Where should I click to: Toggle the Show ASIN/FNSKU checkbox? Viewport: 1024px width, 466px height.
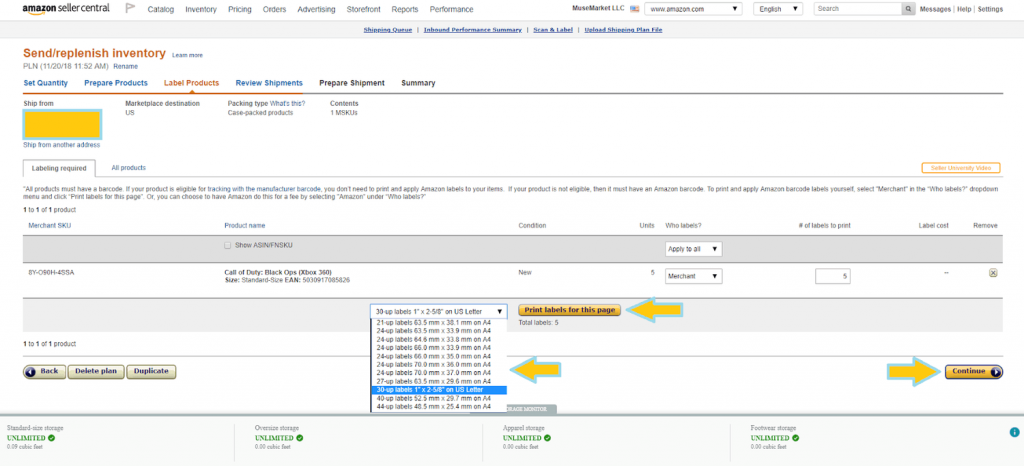pos(227,245)
